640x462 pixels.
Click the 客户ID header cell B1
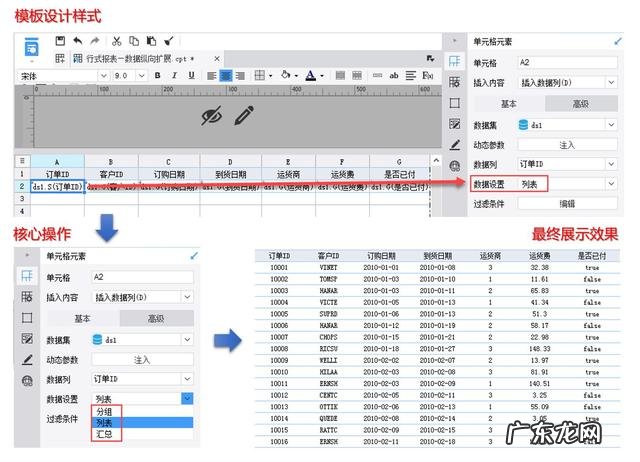click(x=111, y=174)
